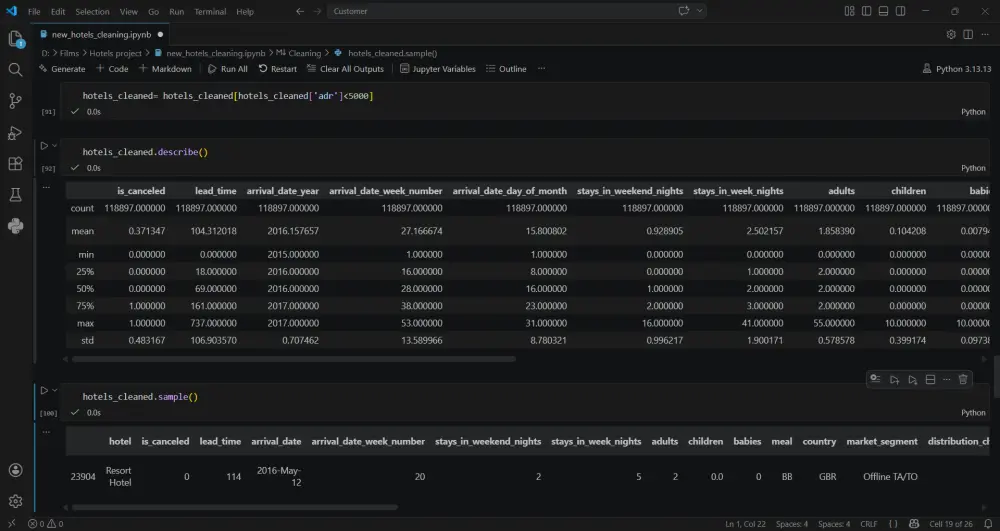
Task: Go back with the left arrow
Action: tap(300, 11)
